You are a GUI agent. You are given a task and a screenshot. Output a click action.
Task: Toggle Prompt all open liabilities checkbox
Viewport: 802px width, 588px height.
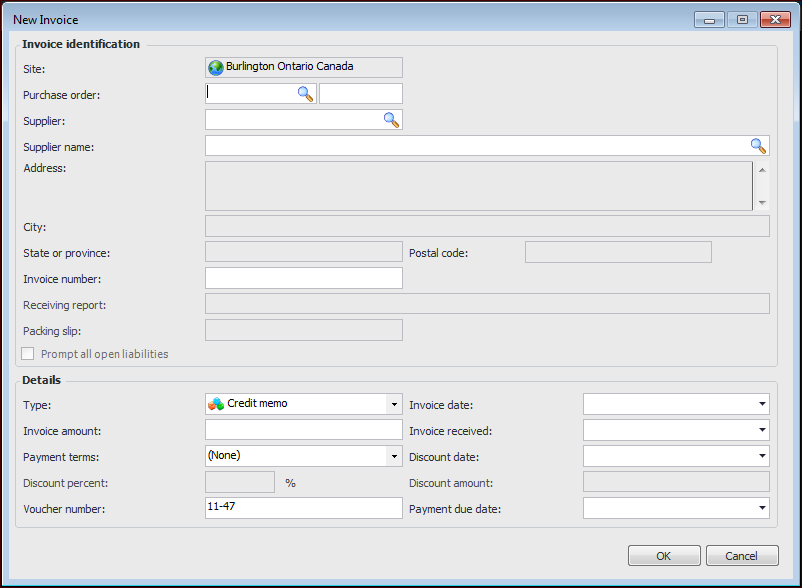pyautogui.click(x=28, y=354)
